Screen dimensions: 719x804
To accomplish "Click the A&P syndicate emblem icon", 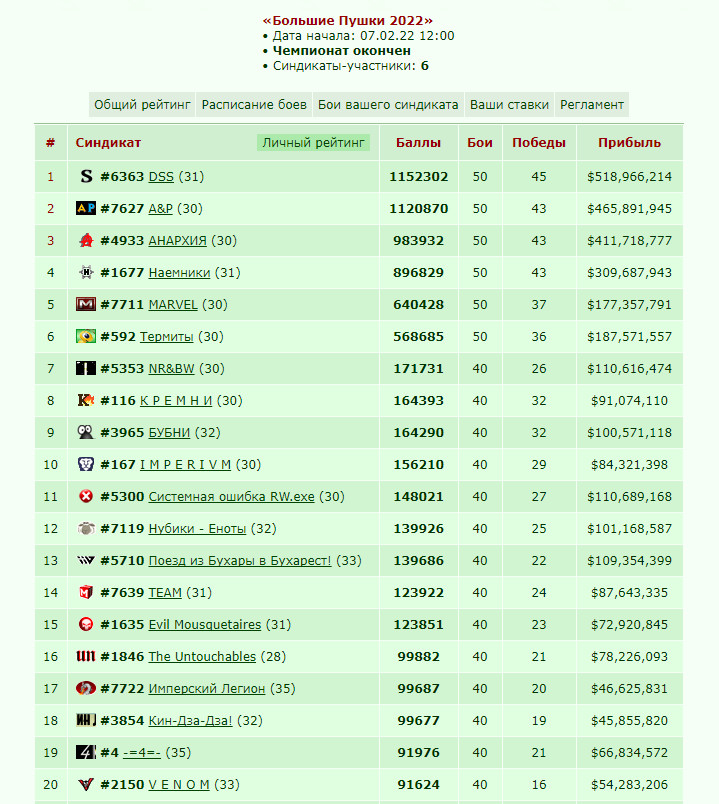I will (x=86, y=208).
